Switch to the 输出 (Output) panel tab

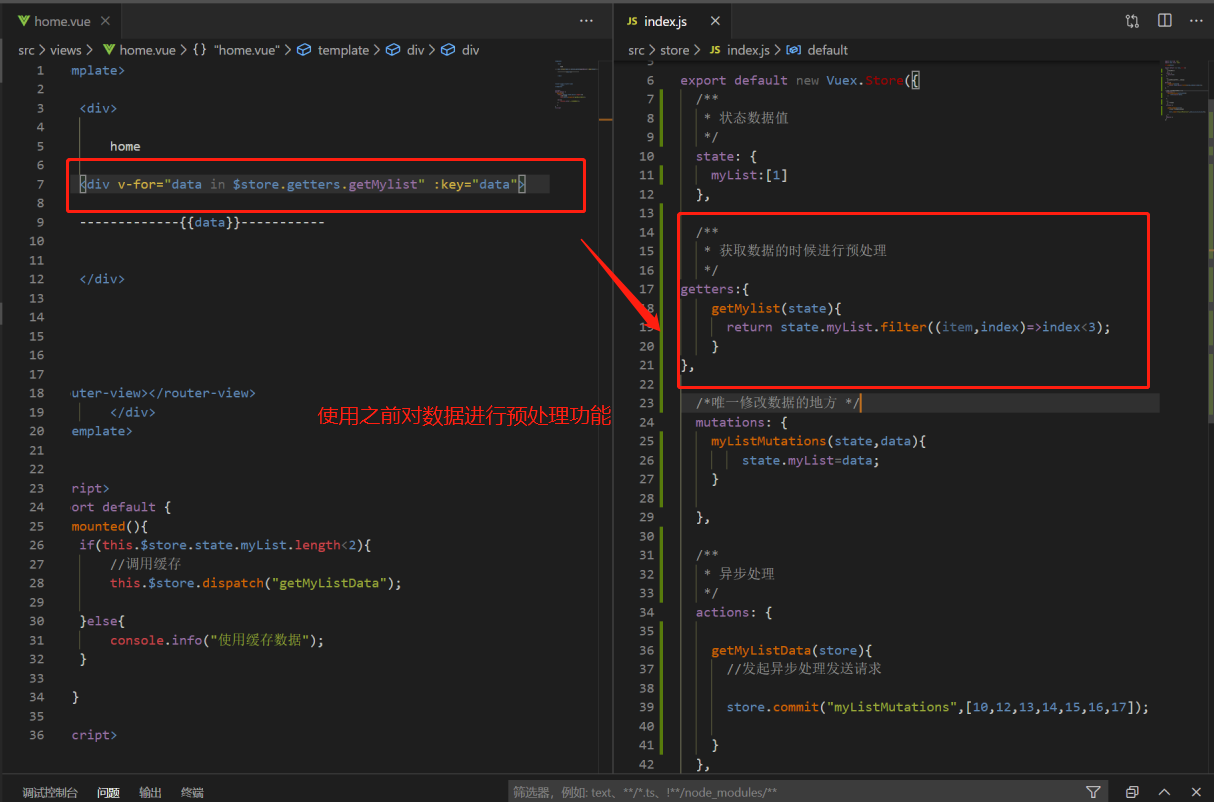150,792
